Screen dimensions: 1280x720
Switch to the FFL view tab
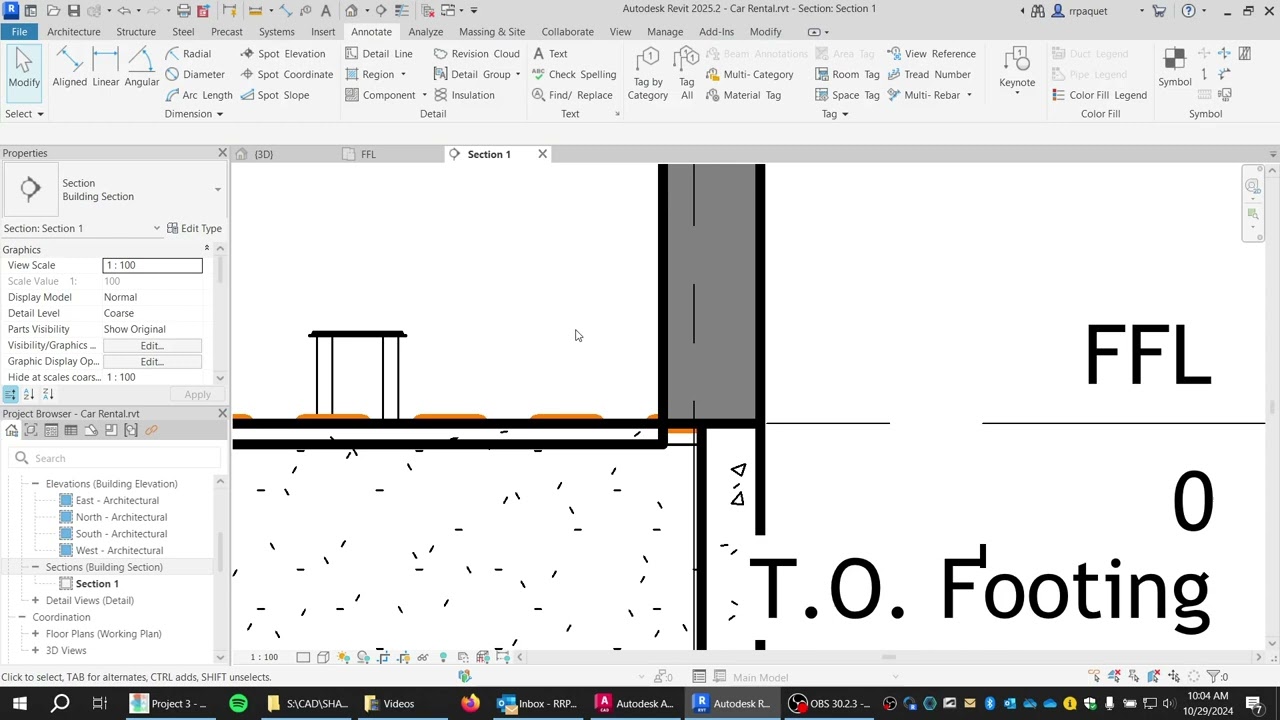coord(368,154)
